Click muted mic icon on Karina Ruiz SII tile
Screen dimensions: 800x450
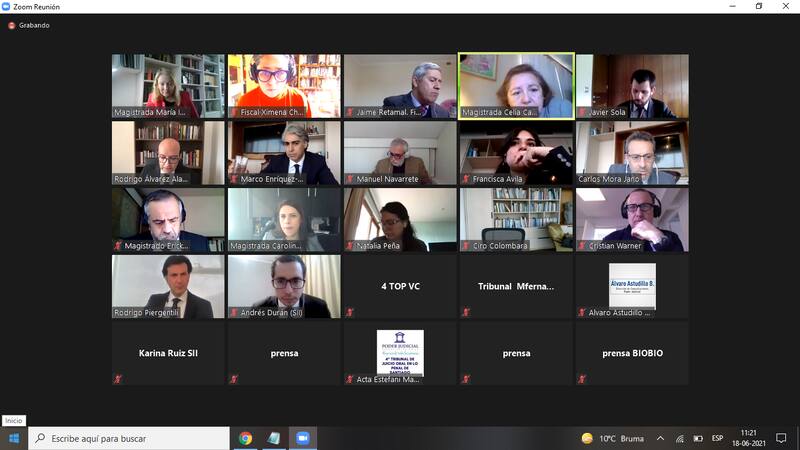(118, 379)
